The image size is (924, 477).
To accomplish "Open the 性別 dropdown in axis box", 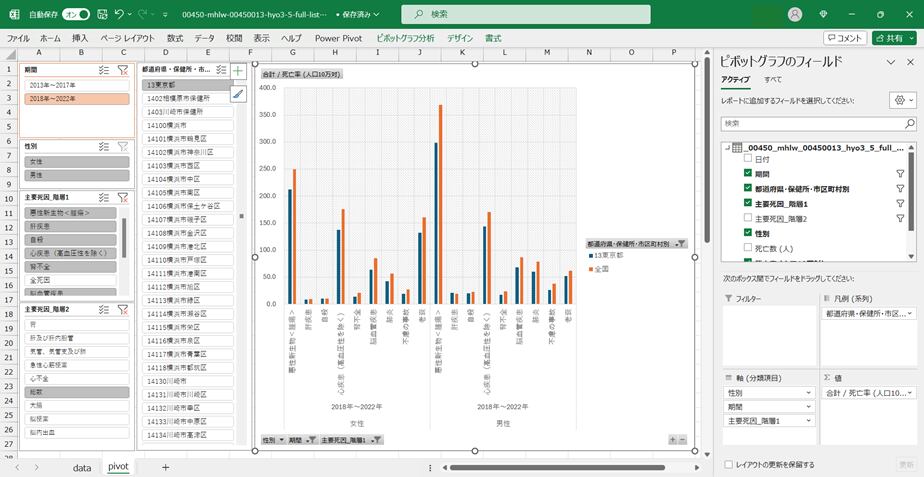I will point(807,393).
